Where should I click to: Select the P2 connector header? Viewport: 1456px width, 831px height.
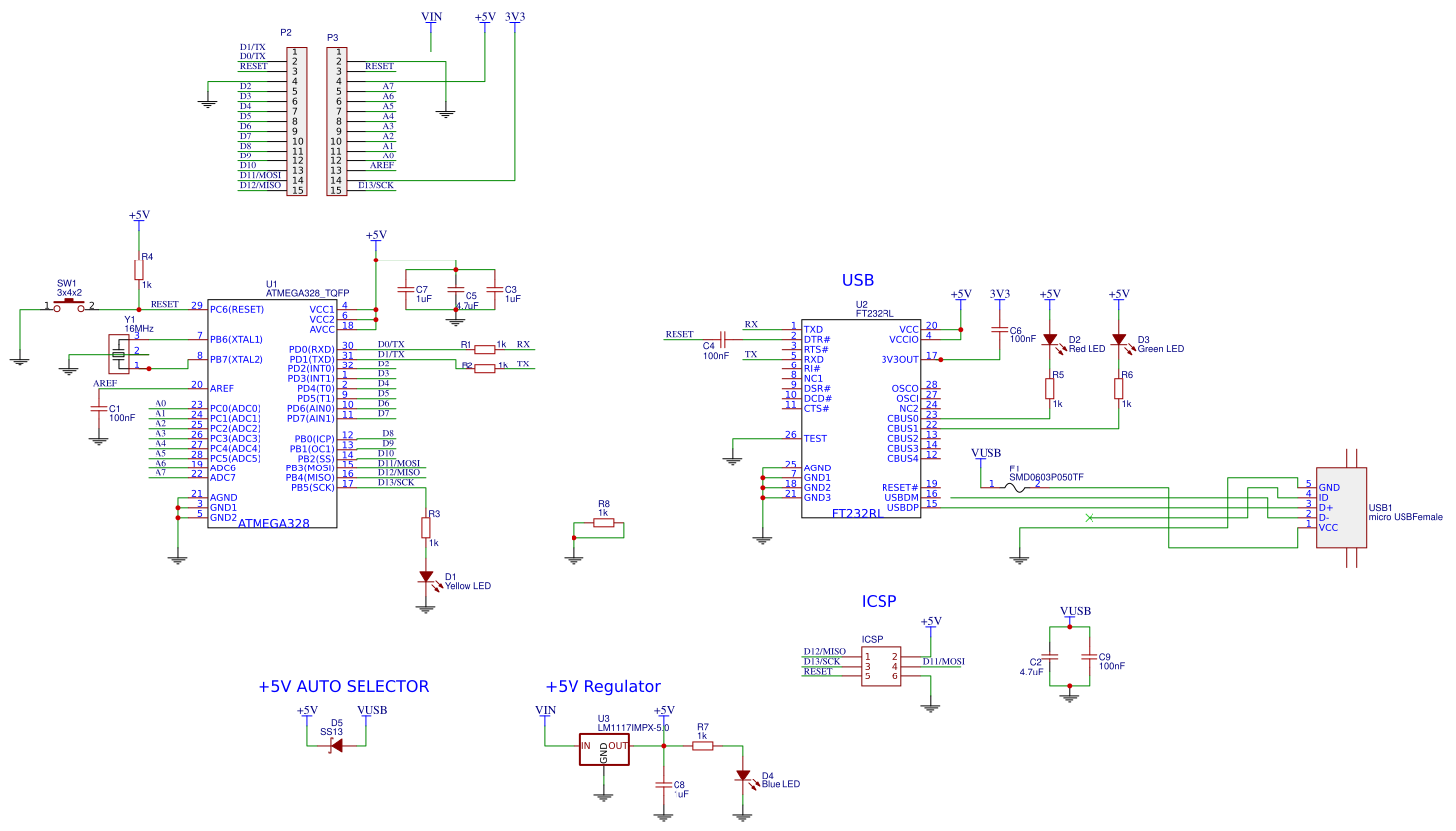296,121
